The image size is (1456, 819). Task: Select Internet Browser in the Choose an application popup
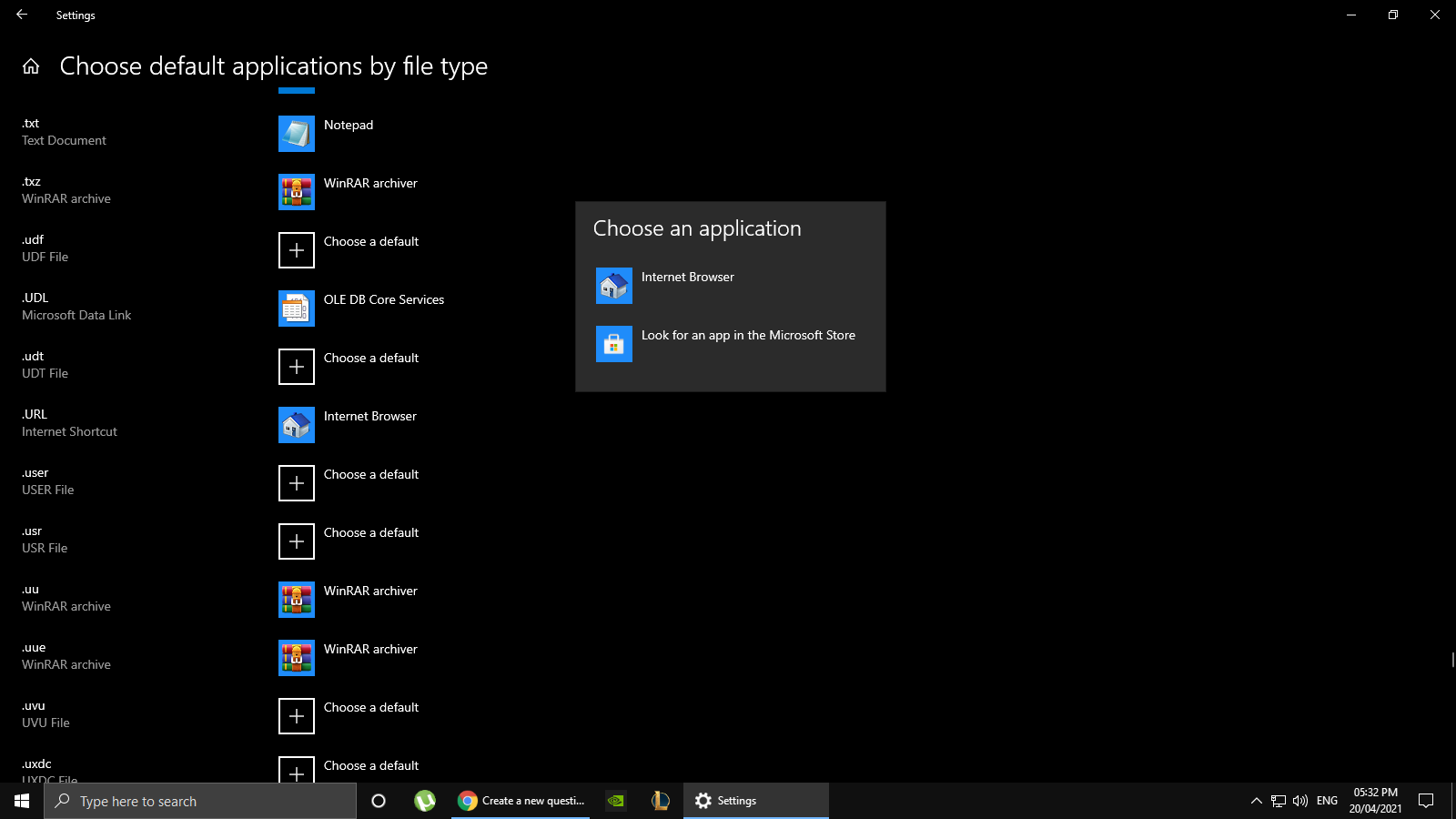coord(731,286)
